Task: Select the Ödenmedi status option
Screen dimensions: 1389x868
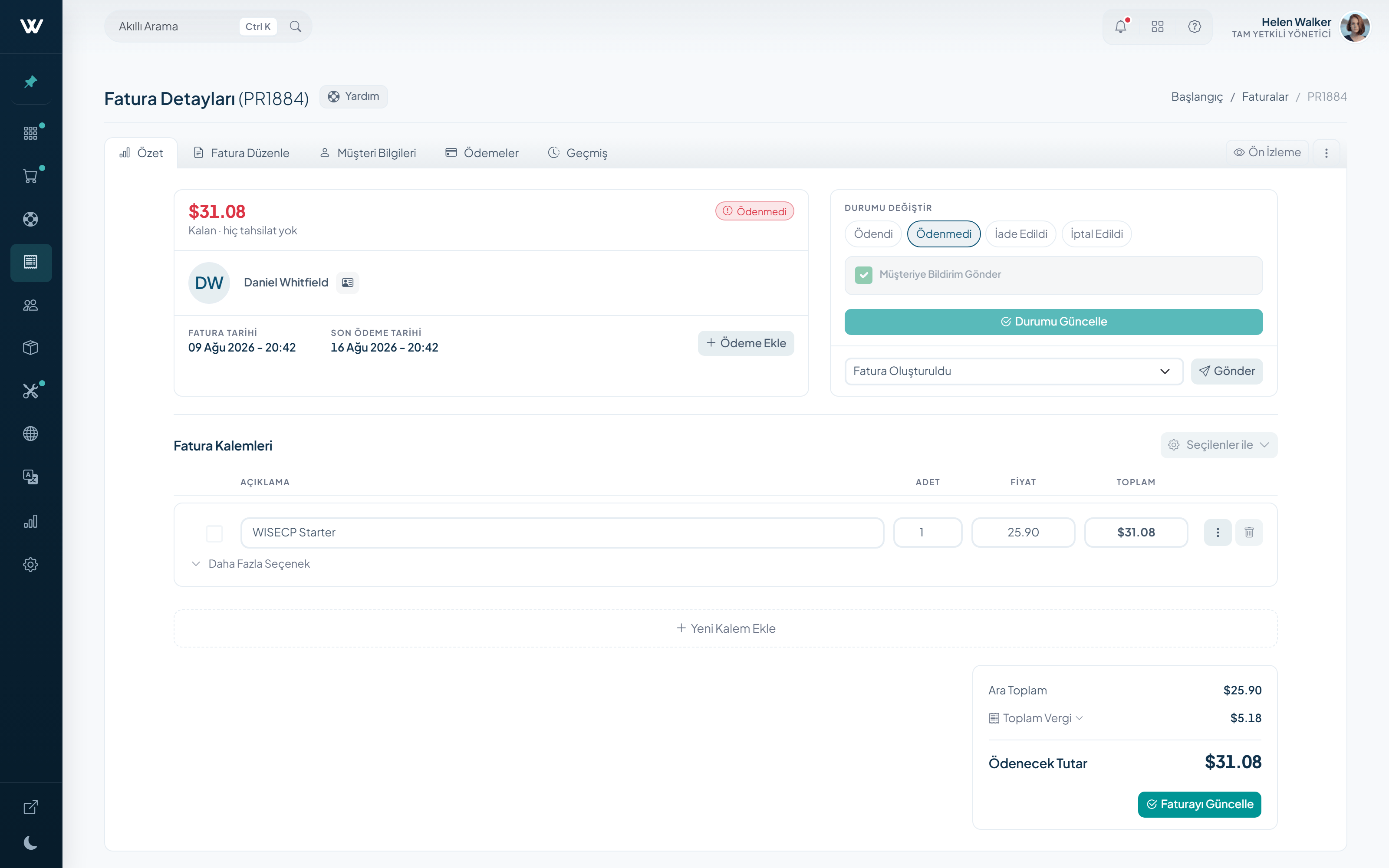Action: 944,234
